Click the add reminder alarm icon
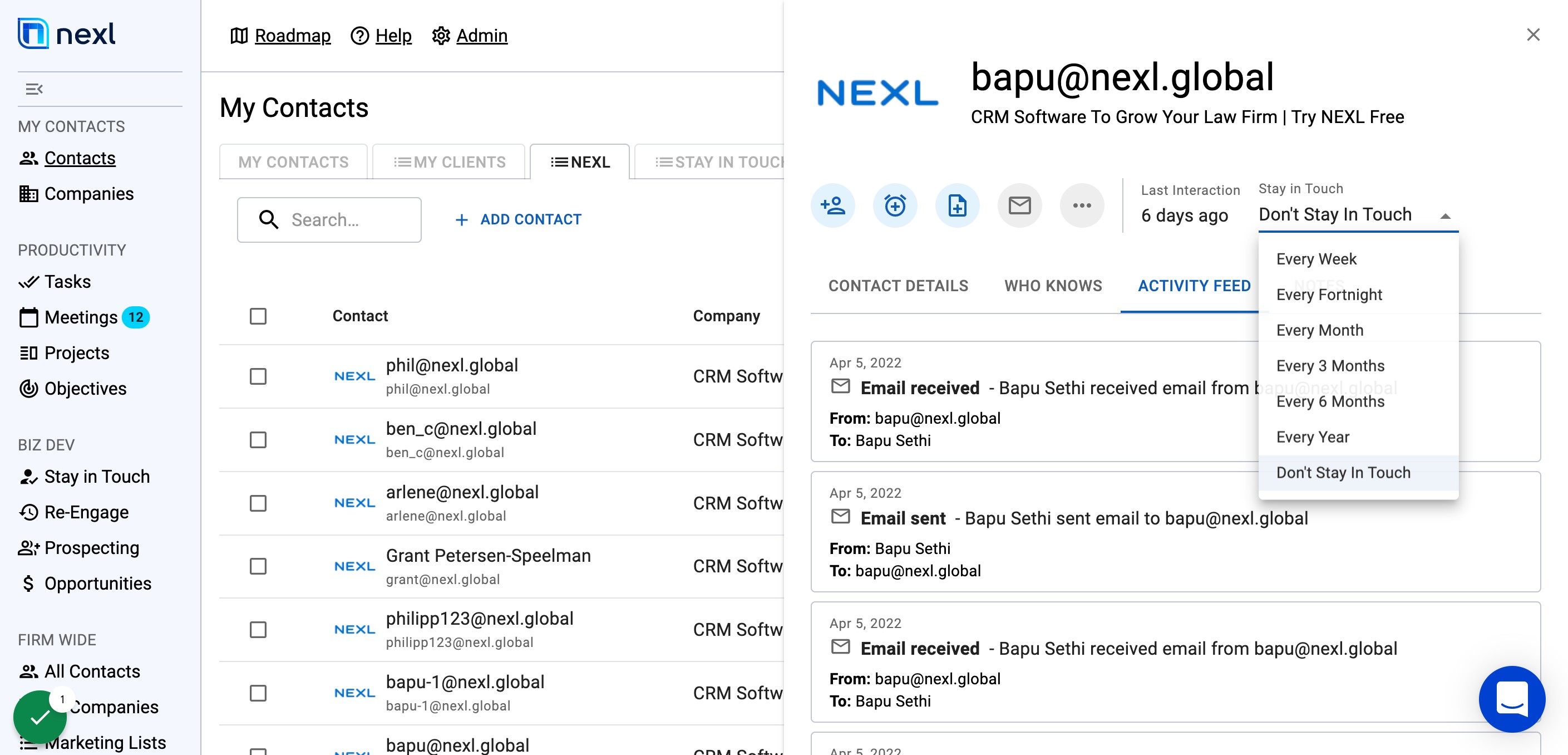1568x755 pixels. [x=895, y=206]
